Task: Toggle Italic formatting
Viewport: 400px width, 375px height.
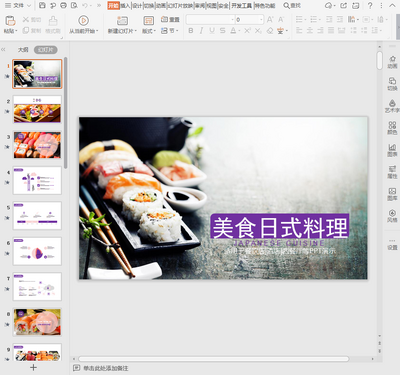Action: click(x=201, y=31)
